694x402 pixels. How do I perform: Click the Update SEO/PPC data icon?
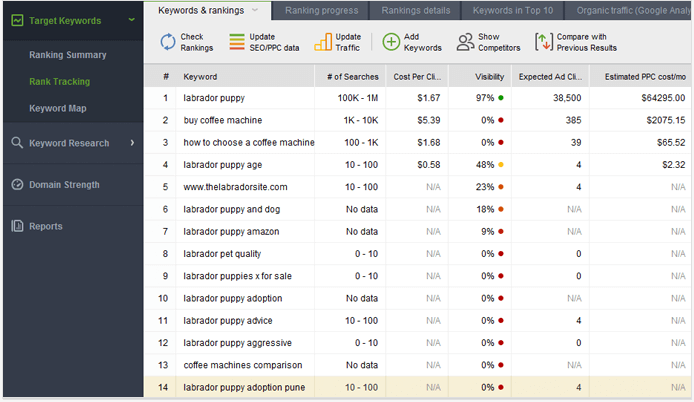(x=237, y=42)
